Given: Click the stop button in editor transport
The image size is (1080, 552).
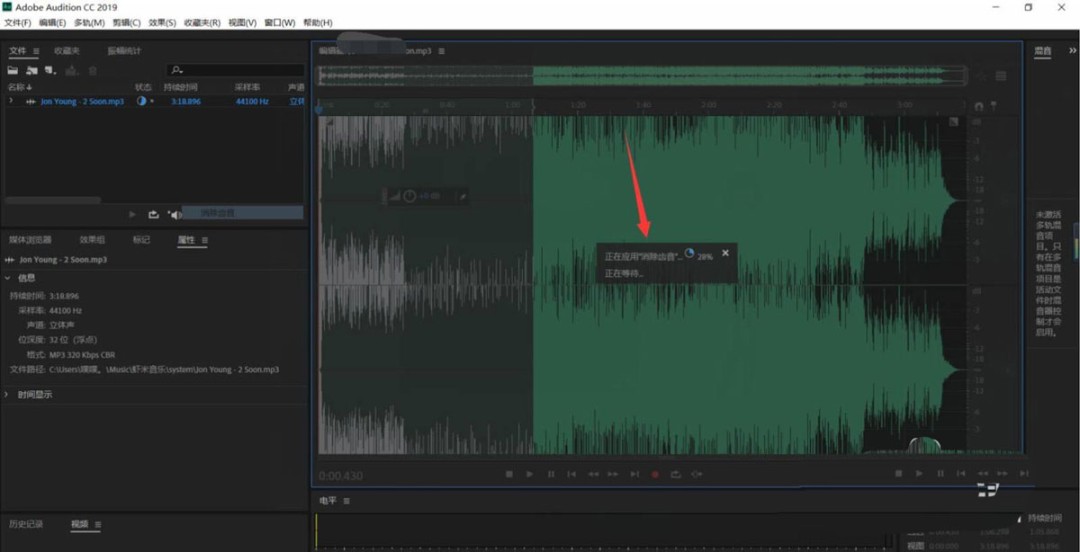Looking at the screenshot, I should point(508,474).
